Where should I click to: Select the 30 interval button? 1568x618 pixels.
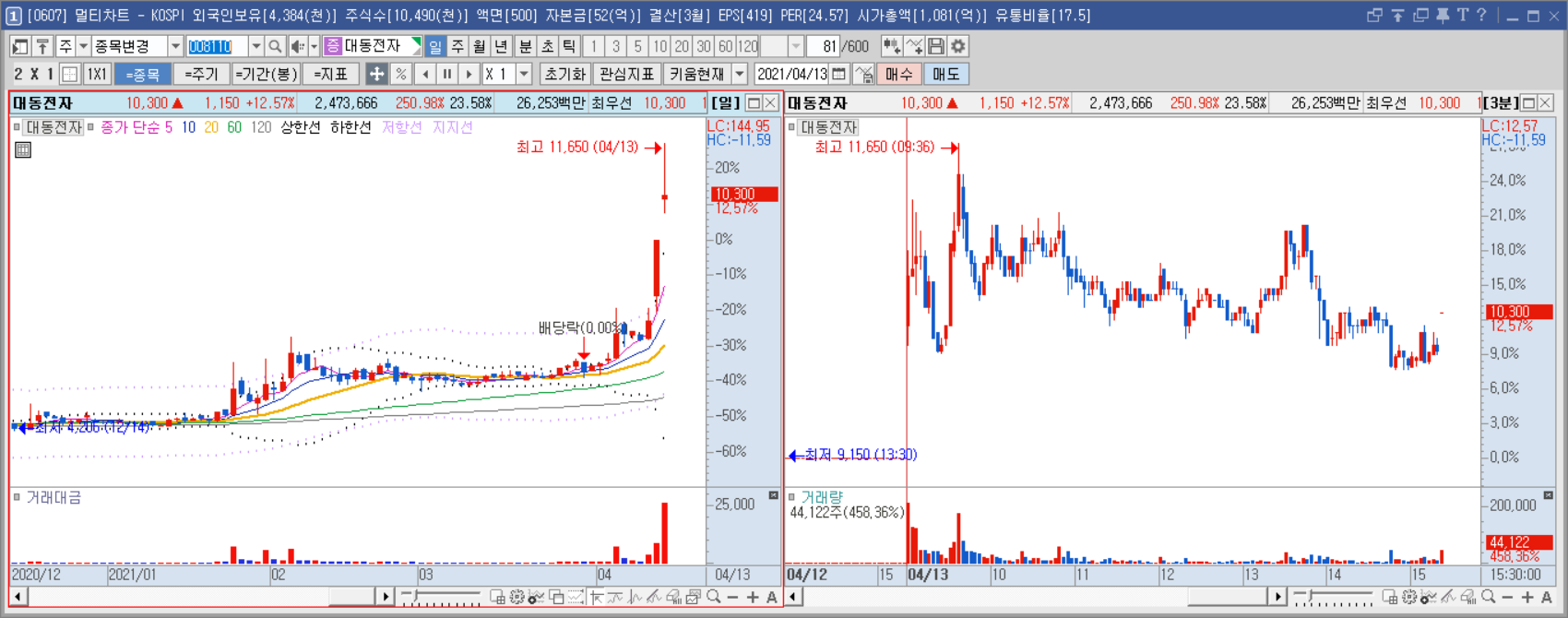(704, 46)
